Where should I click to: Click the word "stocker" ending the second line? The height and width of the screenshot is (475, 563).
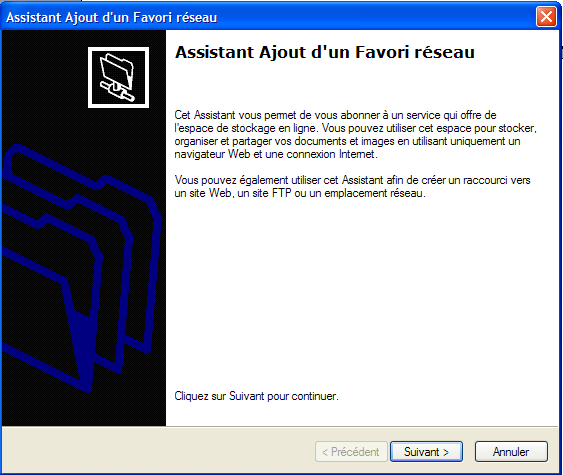517,128
